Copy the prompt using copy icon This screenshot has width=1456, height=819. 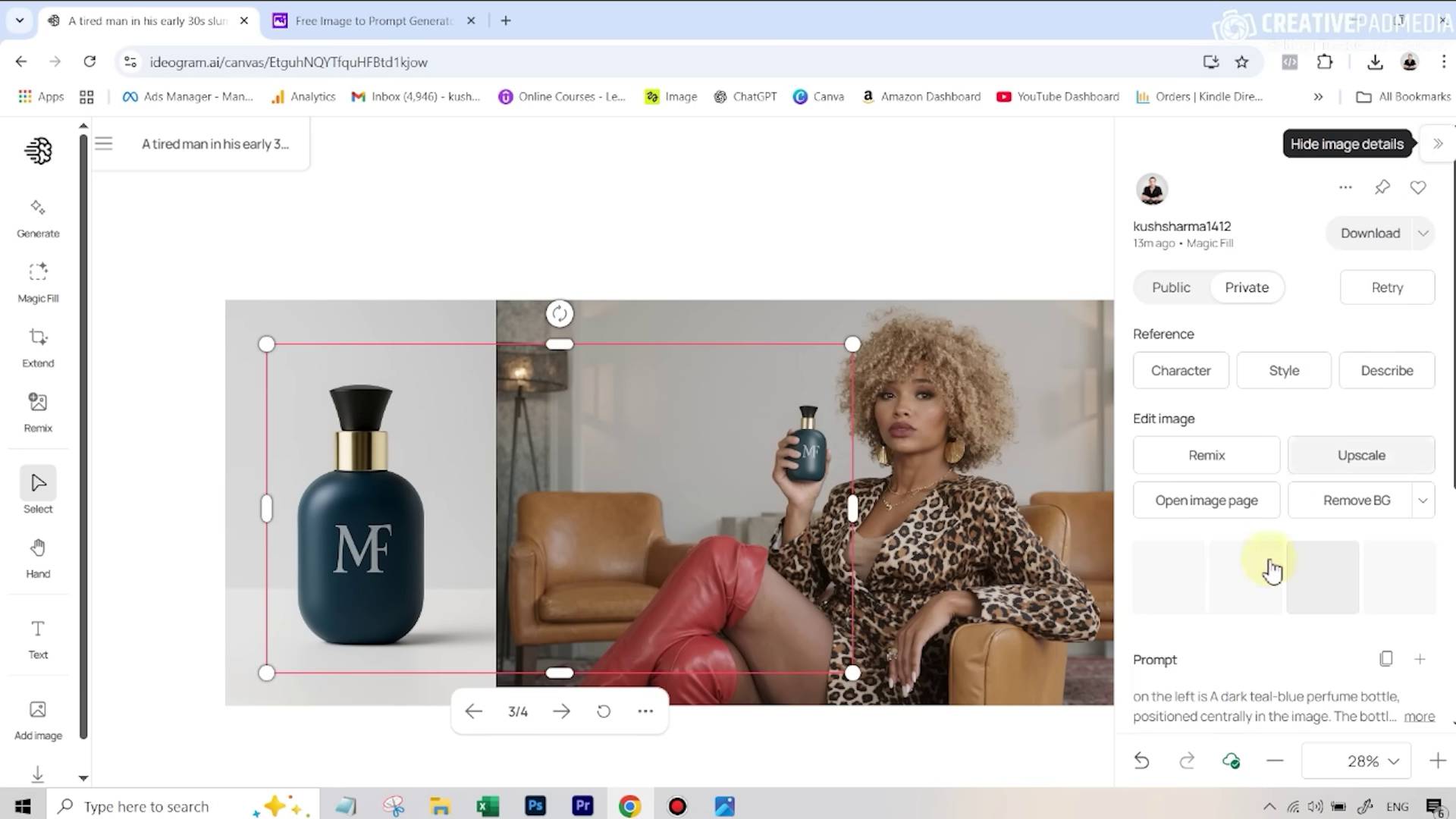[1385, 659]
